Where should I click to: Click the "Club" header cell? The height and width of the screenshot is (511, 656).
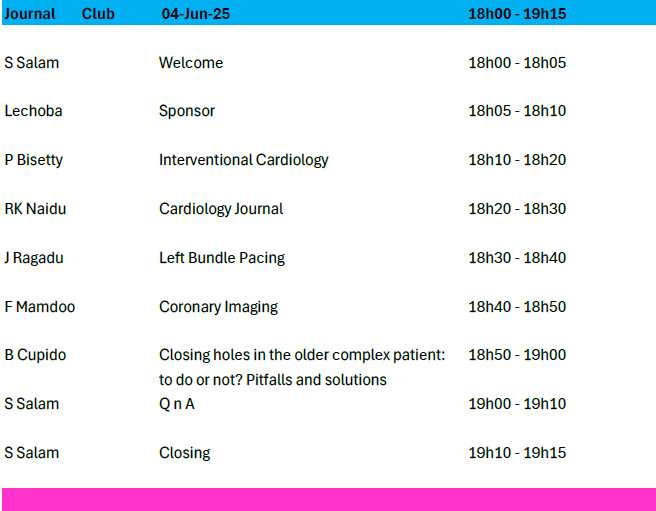[x=98, y=14]
